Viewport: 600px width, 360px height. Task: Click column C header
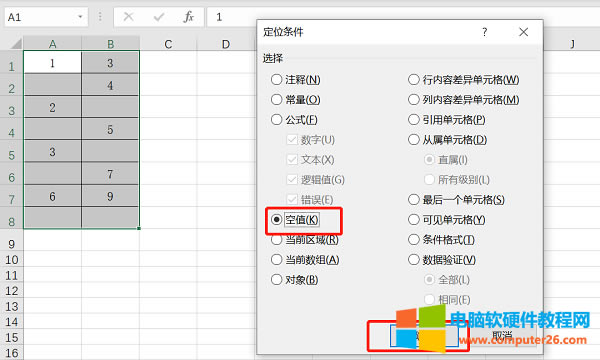(168, 44)
